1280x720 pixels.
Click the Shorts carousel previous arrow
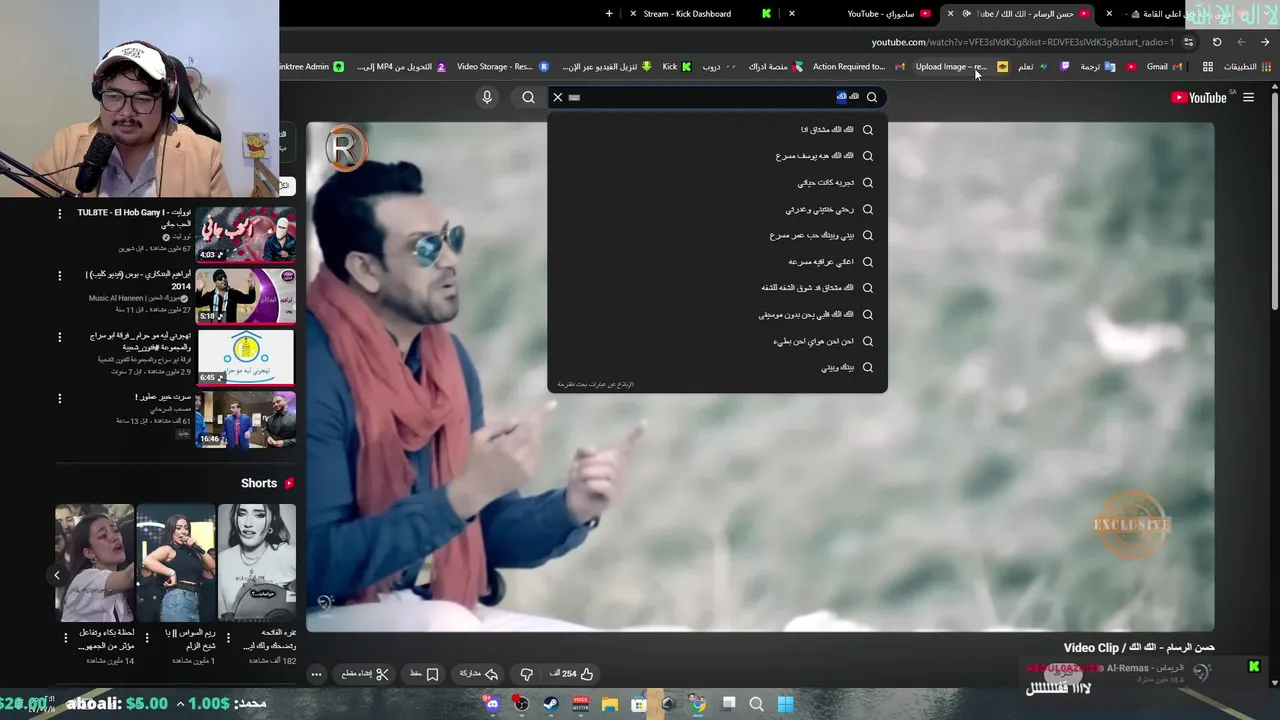[x=57, y=575]
